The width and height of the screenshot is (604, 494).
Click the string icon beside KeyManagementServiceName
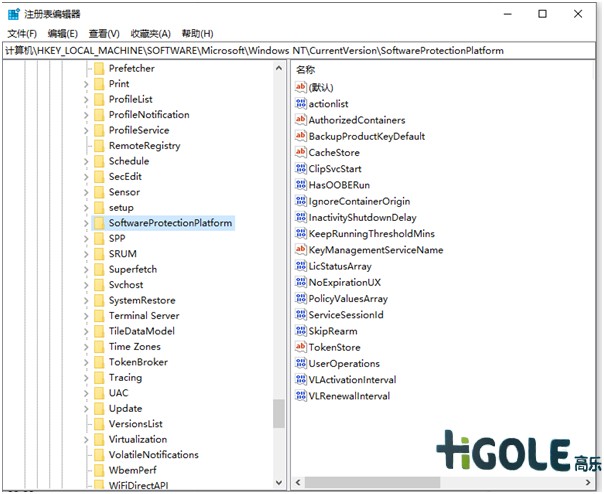click(x=300, y=250)
